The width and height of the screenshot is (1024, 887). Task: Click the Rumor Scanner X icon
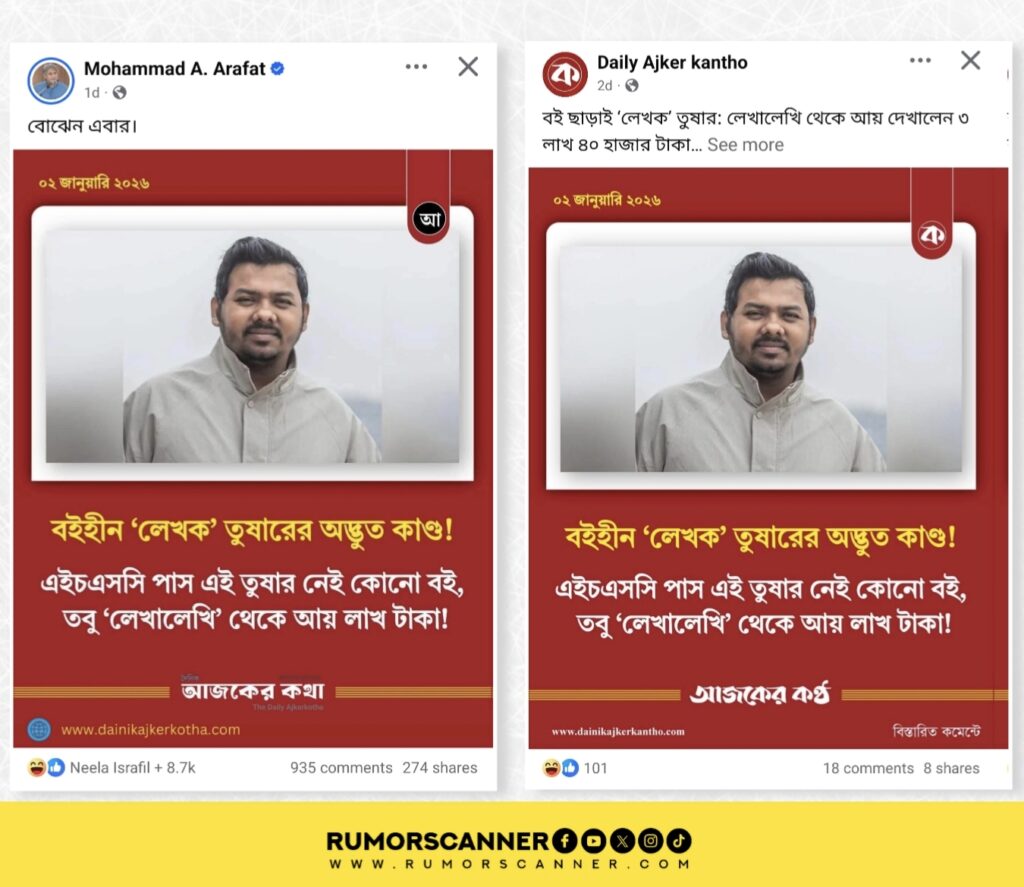pos(622,841)
